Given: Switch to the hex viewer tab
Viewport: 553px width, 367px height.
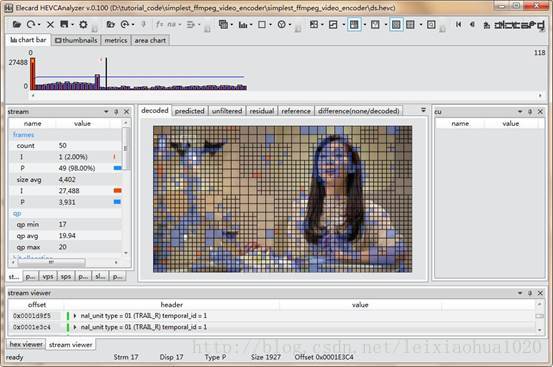Looking at the screenshot, I should 26,344.
